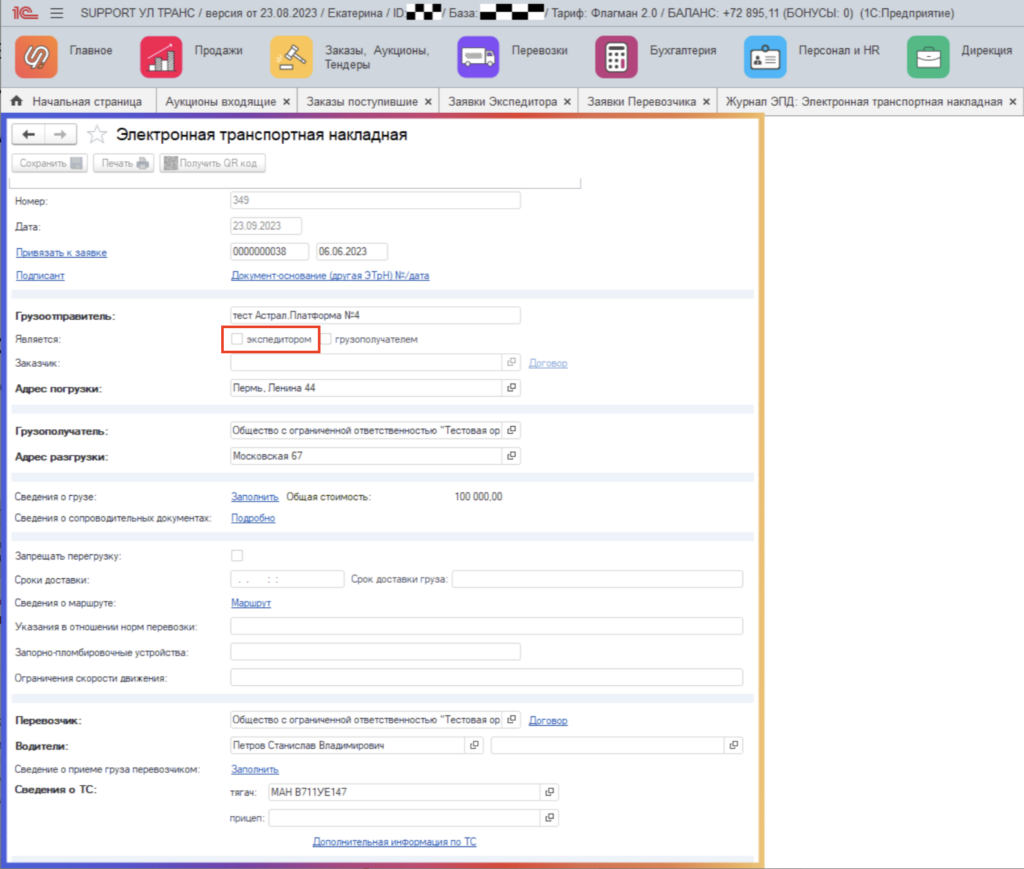Click the 1C logo icon
Viewport: 1024px width, 869px height.
(25, 13)
